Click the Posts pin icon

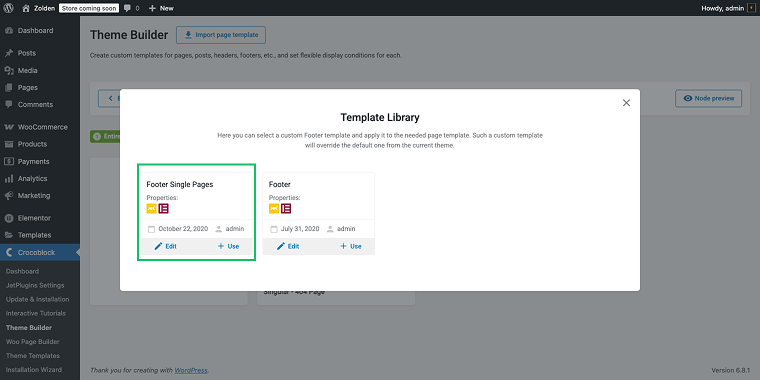(x=8, y=53)
